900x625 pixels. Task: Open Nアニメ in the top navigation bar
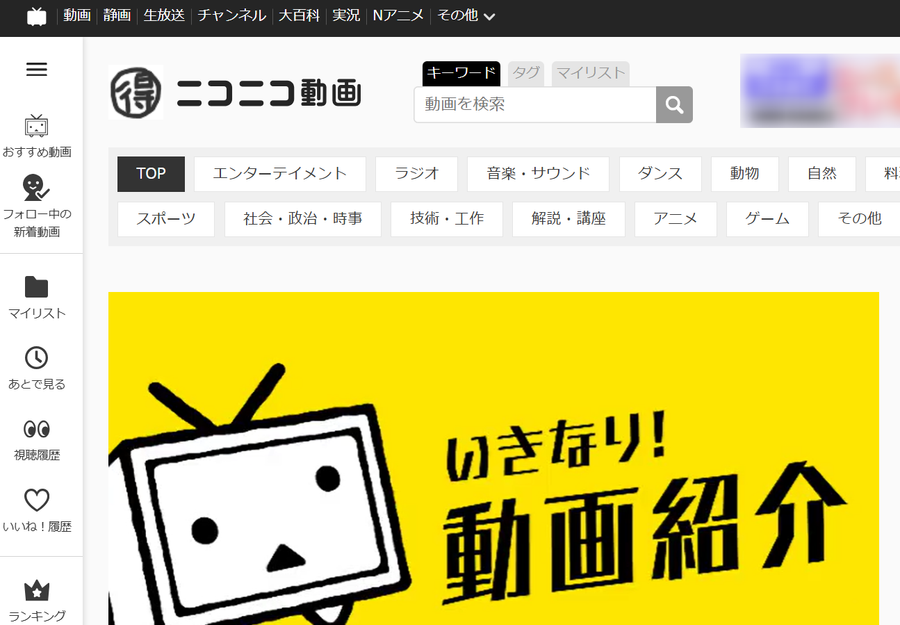point(398,15)
